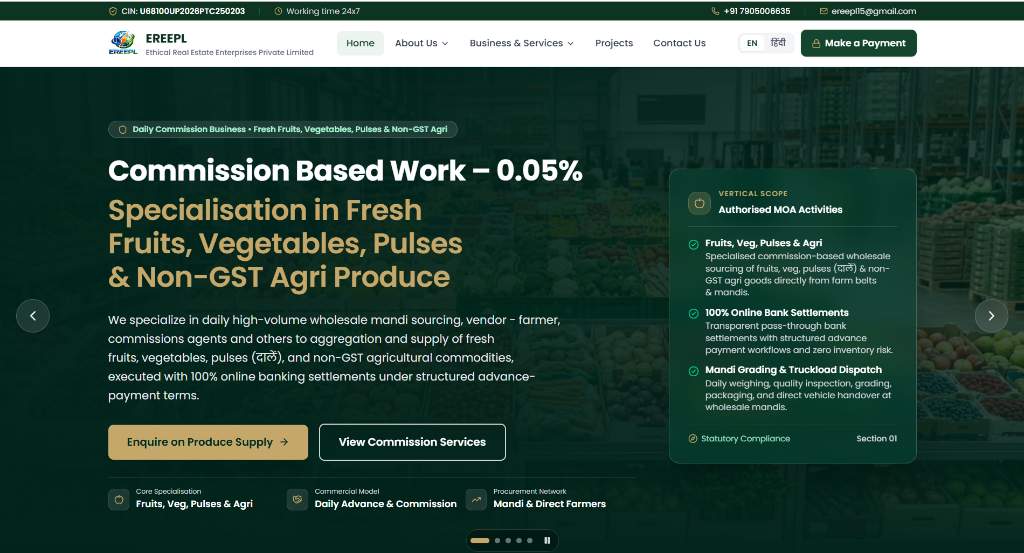Expand the Business & Services dropdown menu
This screenshot has height=553, width=1024.
tap(521, 43)
